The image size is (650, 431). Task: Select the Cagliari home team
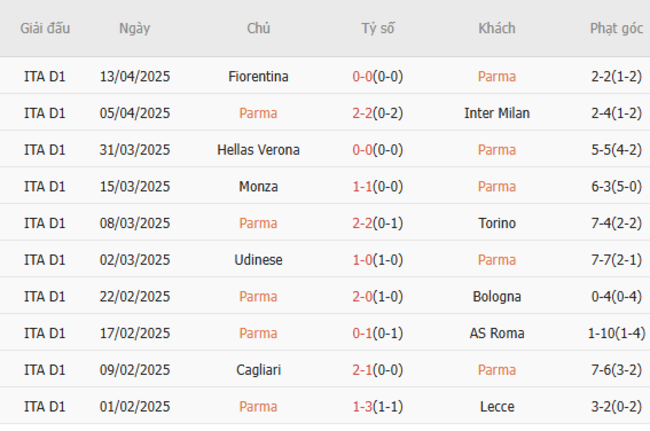coord(258,370)
